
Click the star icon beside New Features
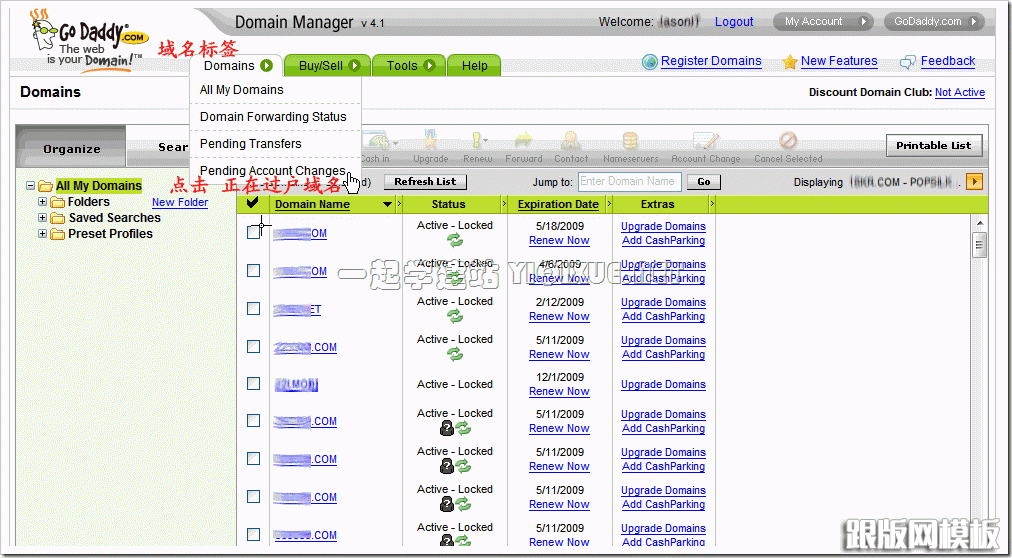point(789,62)
